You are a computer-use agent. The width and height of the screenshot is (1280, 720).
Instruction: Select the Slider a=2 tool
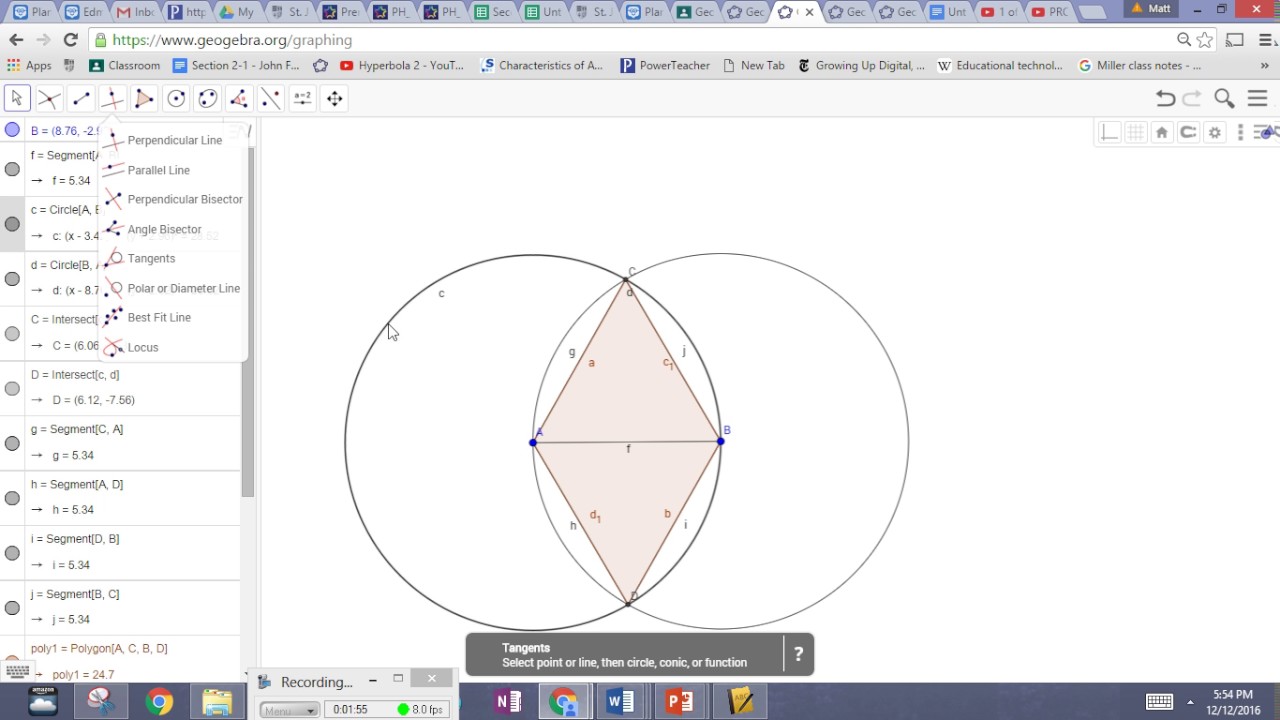click(302, 98)
